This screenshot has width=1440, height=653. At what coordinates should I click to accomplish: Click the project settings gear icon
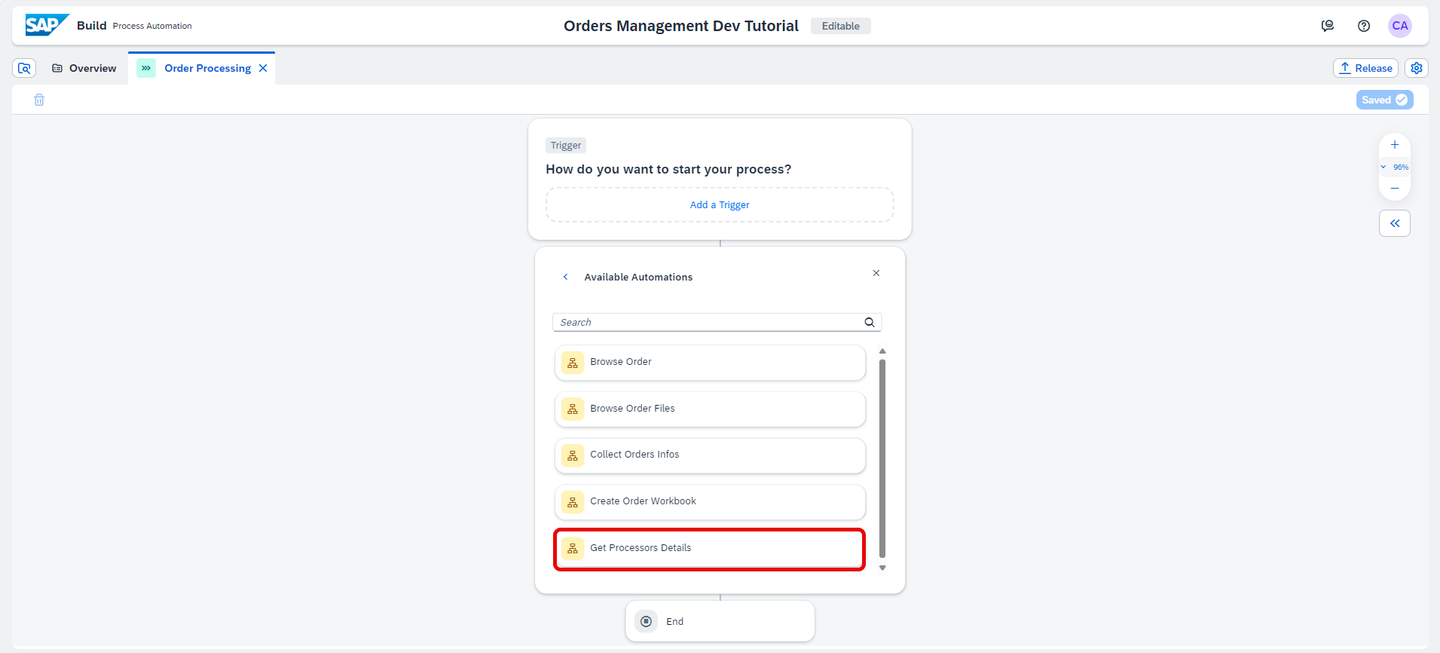1416,68
